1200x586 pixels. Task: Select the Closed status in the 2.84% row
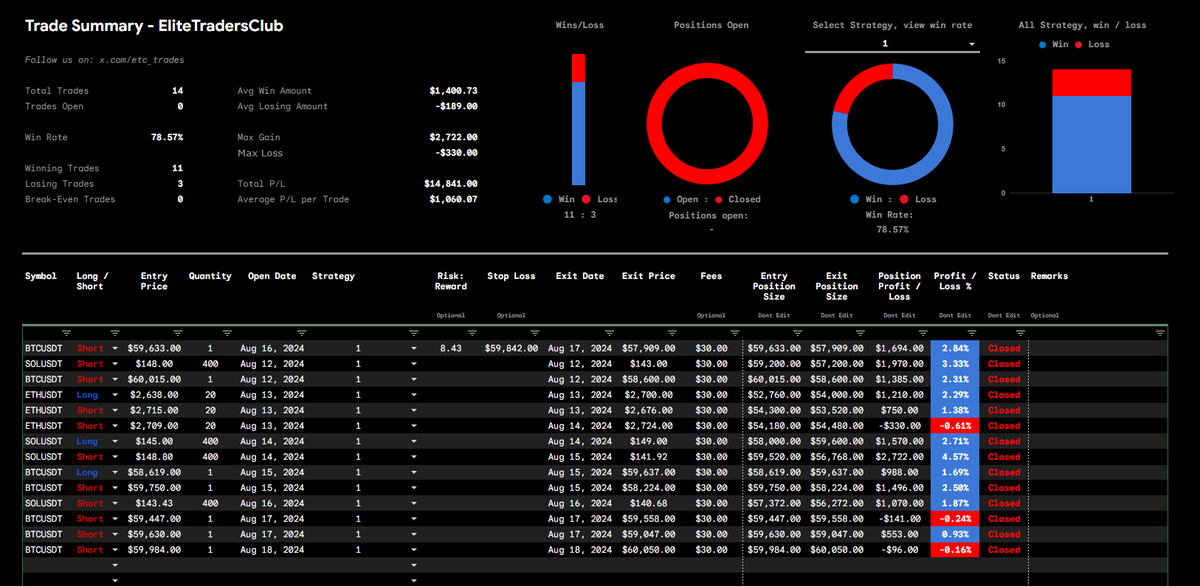(1004, 349)
